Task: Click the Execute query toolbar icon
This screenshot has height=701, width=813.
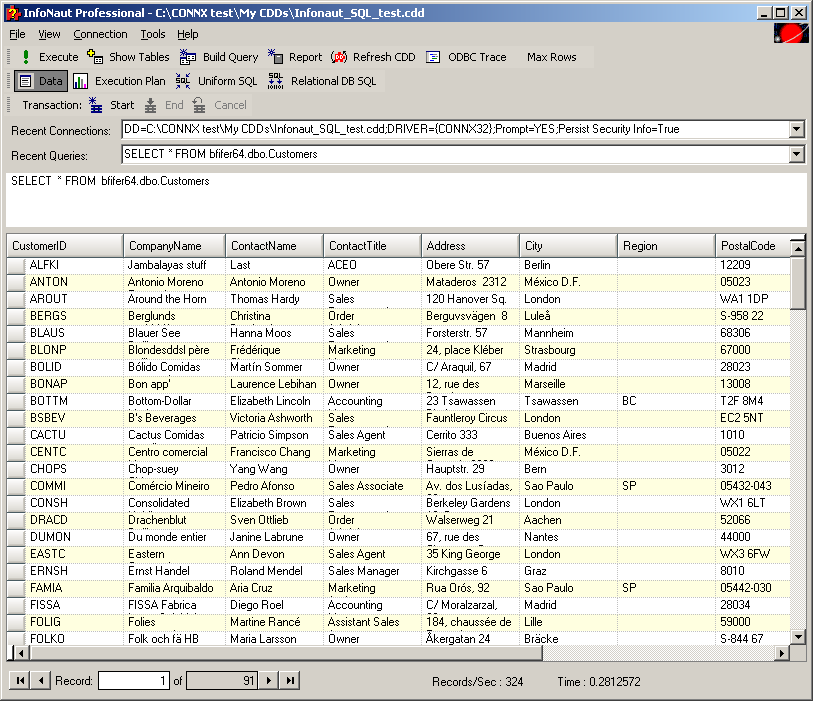Action: pyautogui.click(x=26, y=57)
